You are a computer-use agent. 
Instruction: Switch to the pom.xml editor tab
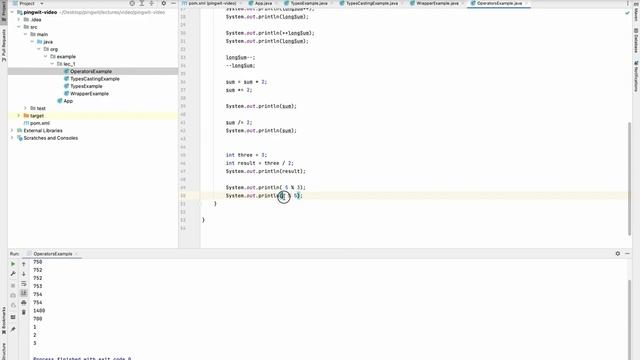coord(212,3)
